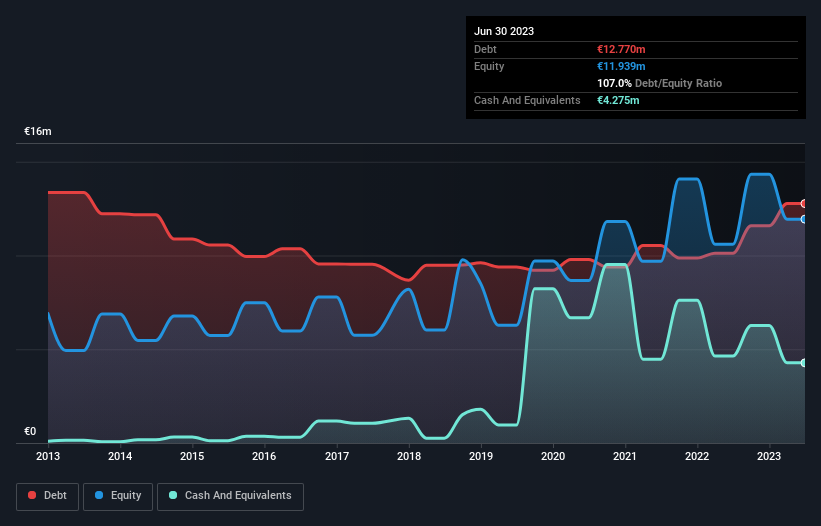Viewport: 821px width, 526px height.
Task: Click the 2019 x-axis label
Action: click(481, 456)
